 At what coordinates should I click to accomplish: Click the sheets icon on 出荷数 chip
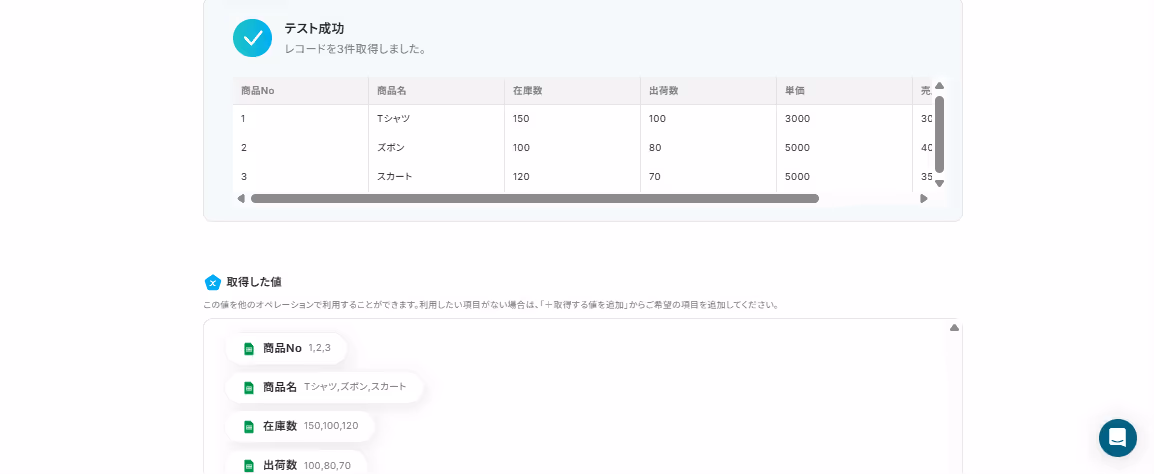coord(249,465)
